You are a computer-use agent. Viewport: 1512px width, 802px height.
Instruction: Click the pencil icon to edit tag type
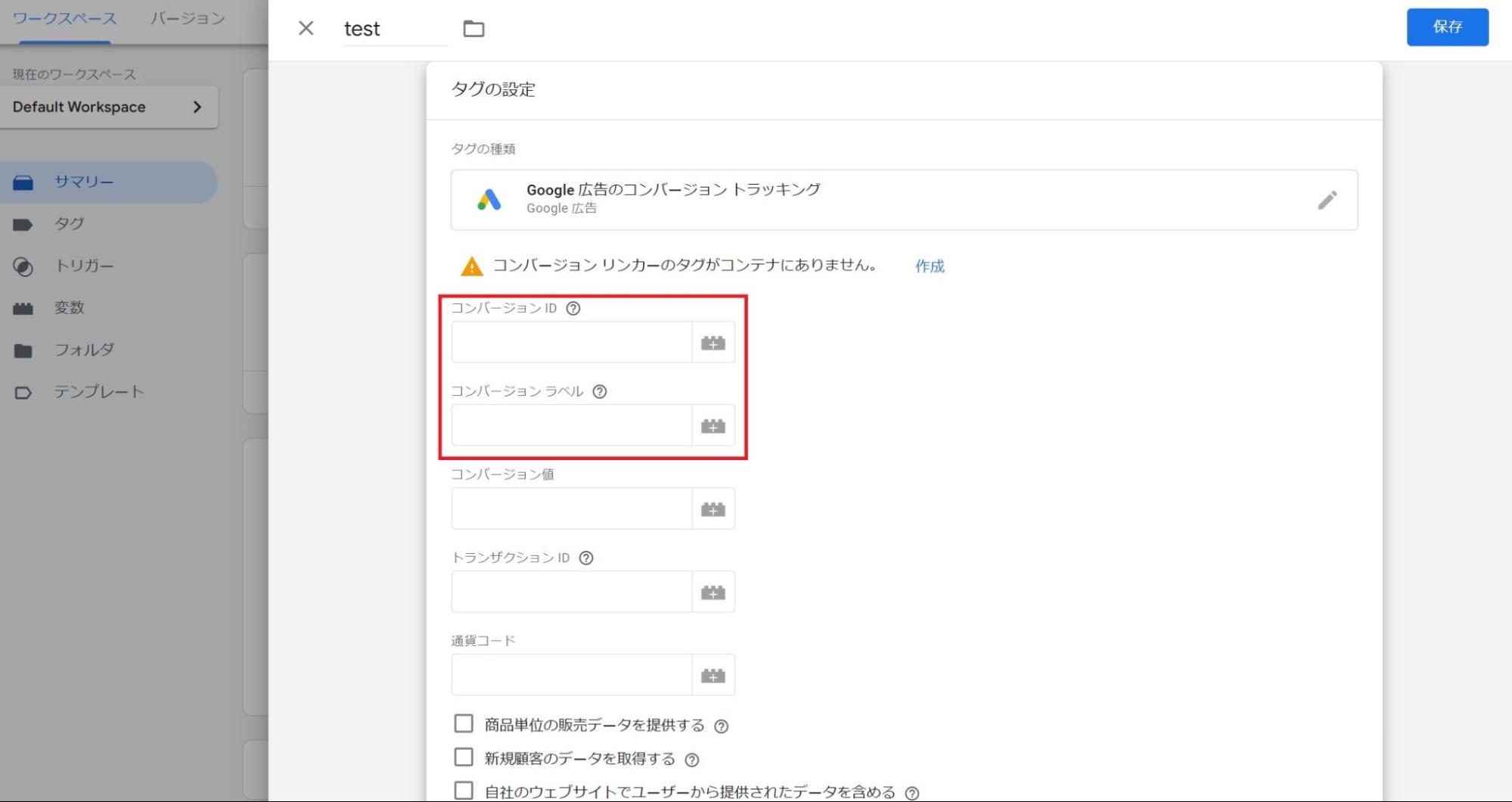pyautogui.click(x=1327, y=200)
